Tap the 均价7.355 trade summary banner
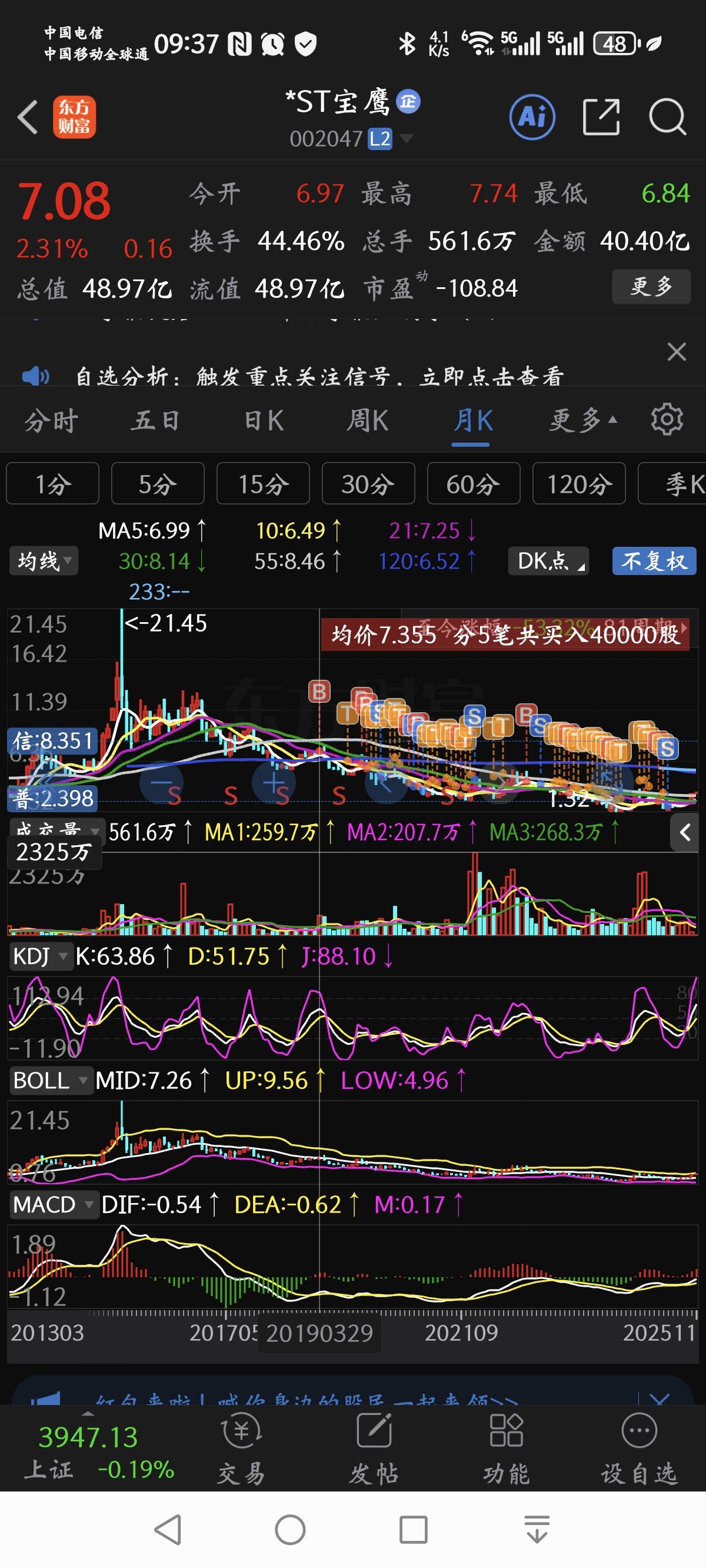Screen dimensions: 706x1568 pyautogui.click(x=505, y=635)
